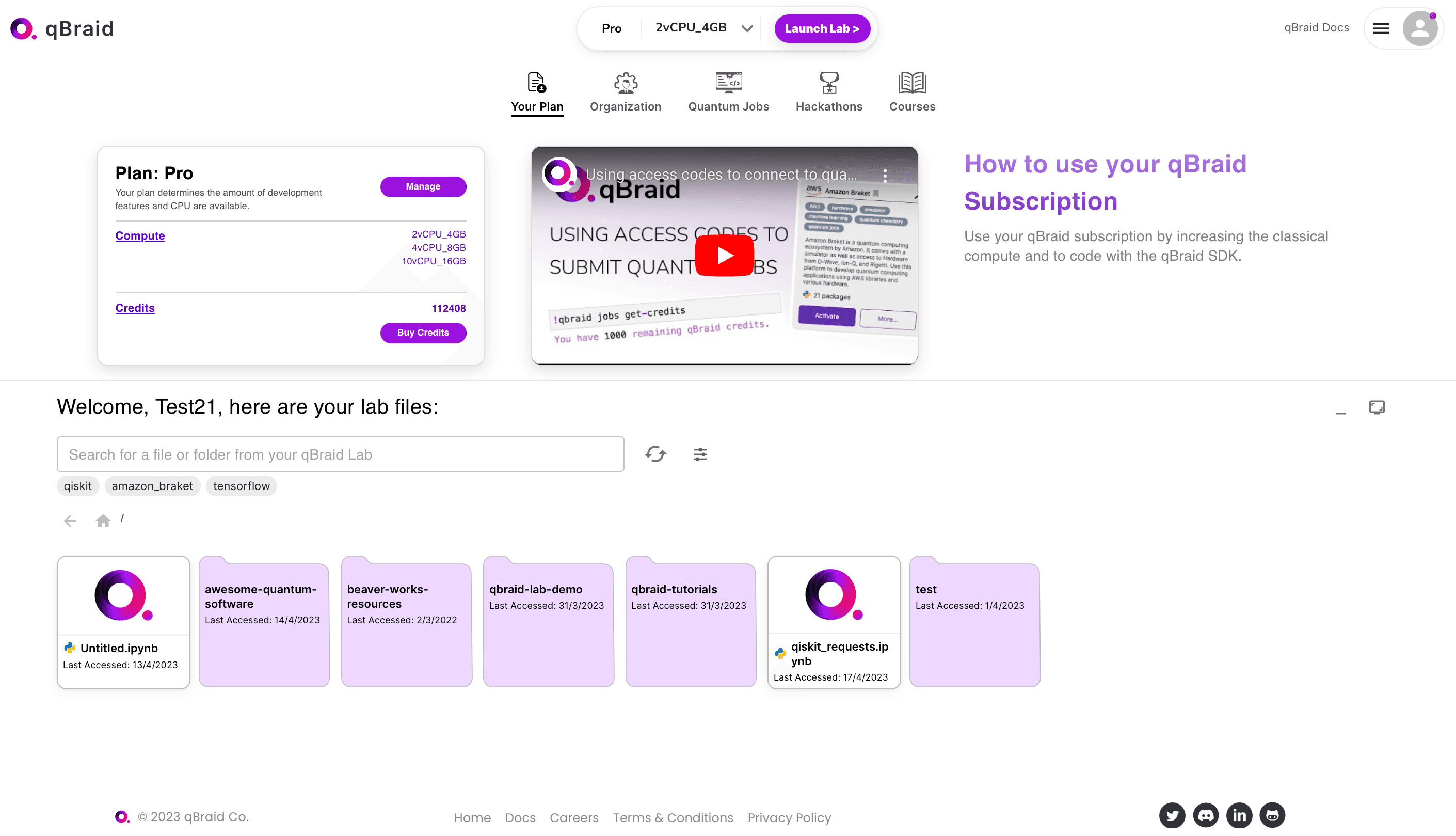This screenshot has height=836, width=1456.
Task: Click the Buy Credits button
Action: pos(423,333)
